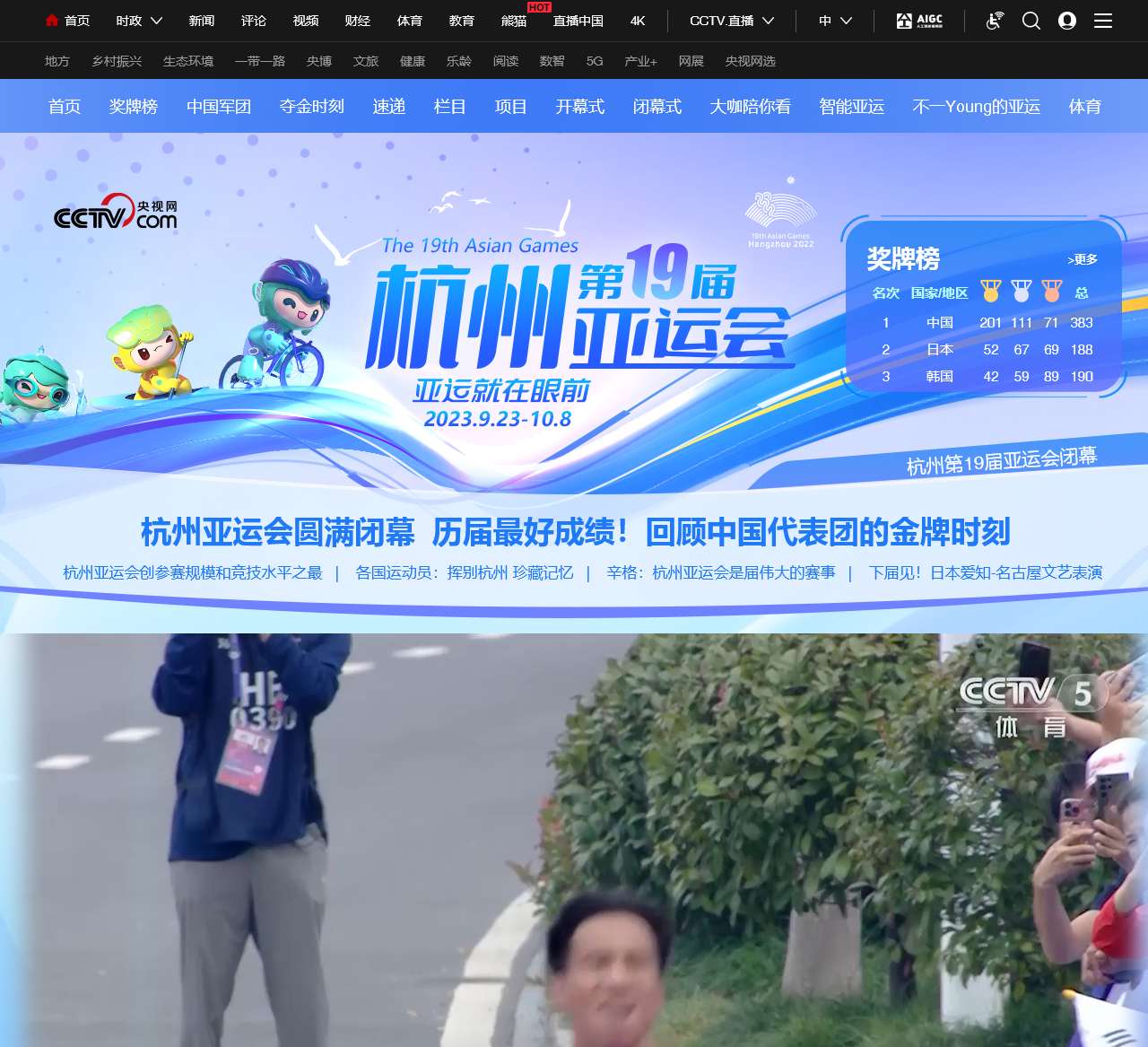1148x1047 pixels.
Task: Open the AIGC logo link
Action: pyautogui.click(x=919, y=20)
